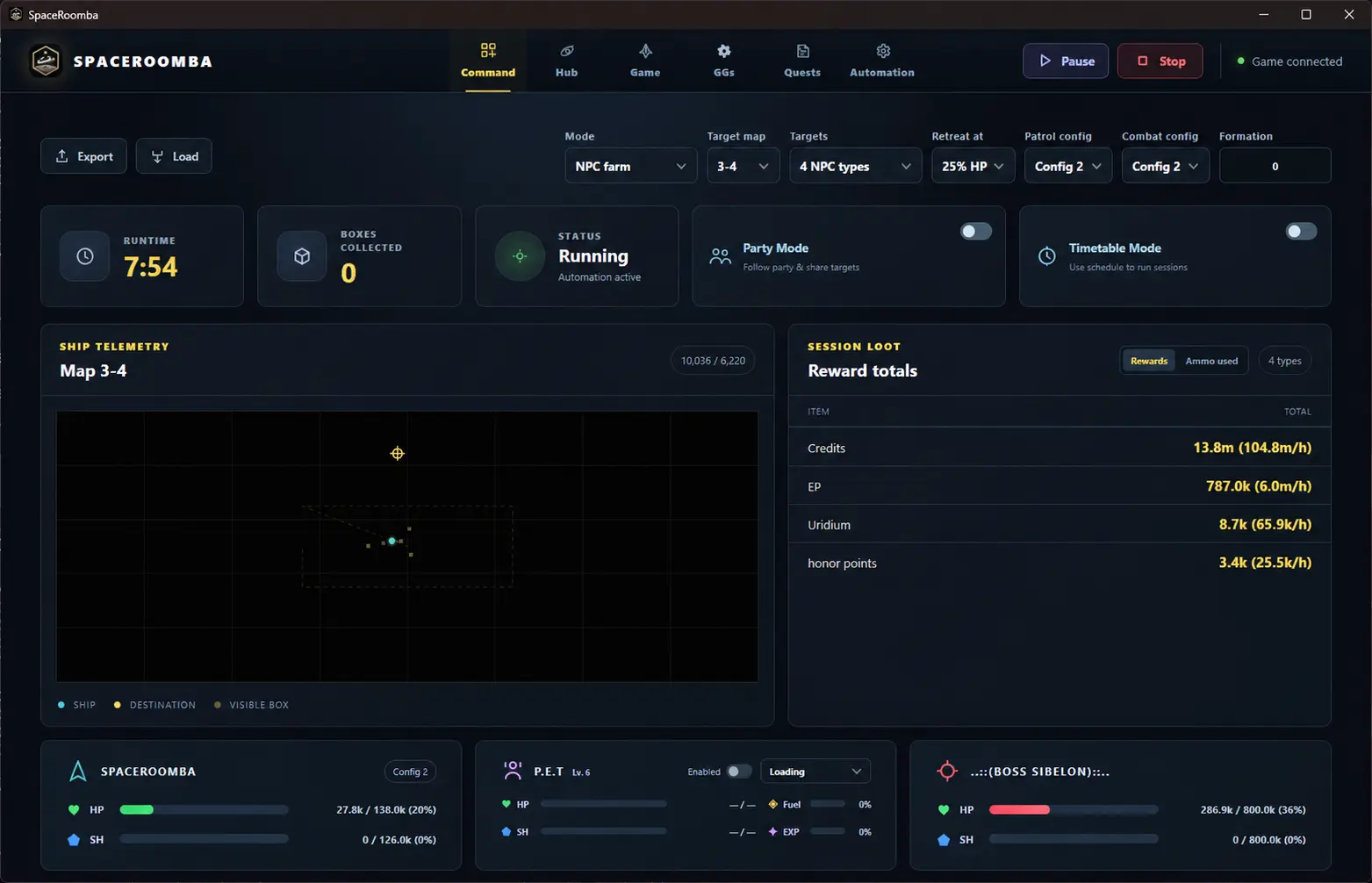Screen dimensions: 1372x883
Task: Click the SpaceRoomba logo icon
Action: click(x=46, y=61)
